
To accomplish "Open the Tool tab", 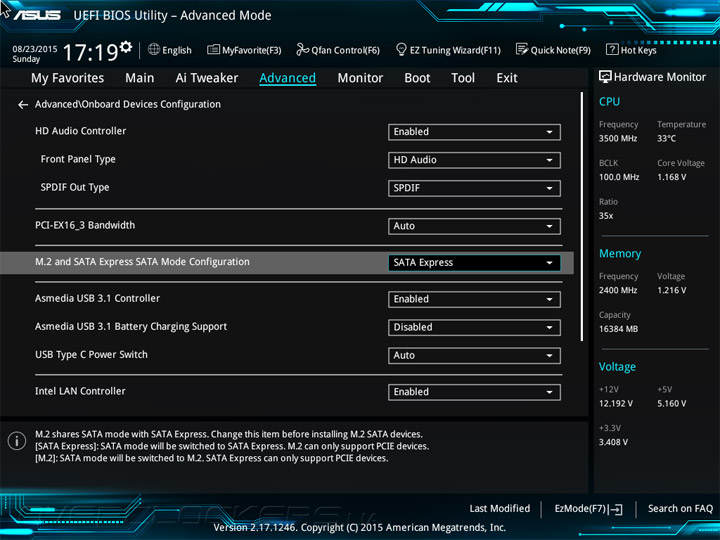I will click(463, 78).
